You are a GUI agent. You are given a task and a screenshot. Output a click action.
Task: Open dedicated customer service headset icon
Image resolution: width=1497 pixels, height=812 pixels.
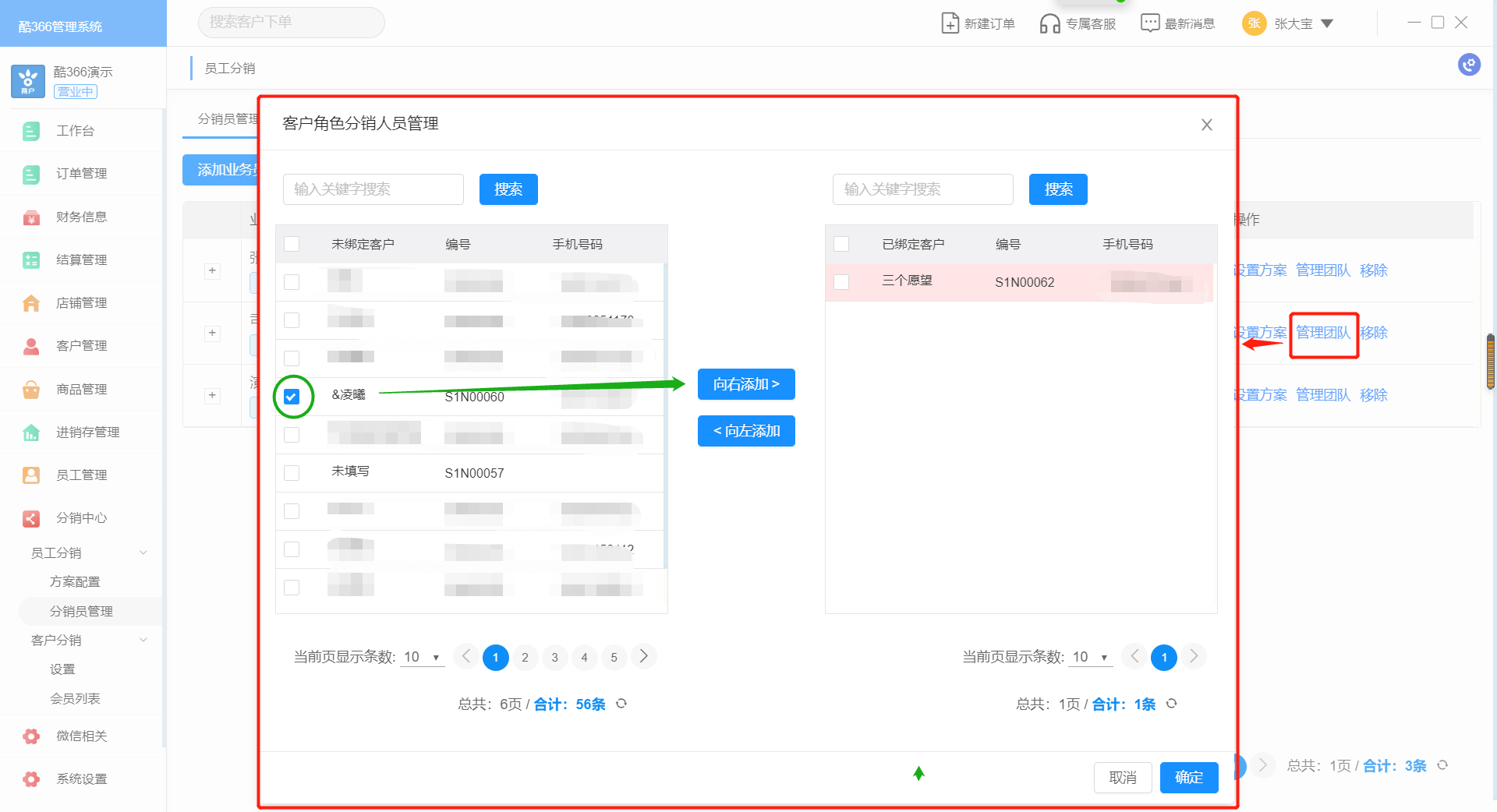[1049, 23]
